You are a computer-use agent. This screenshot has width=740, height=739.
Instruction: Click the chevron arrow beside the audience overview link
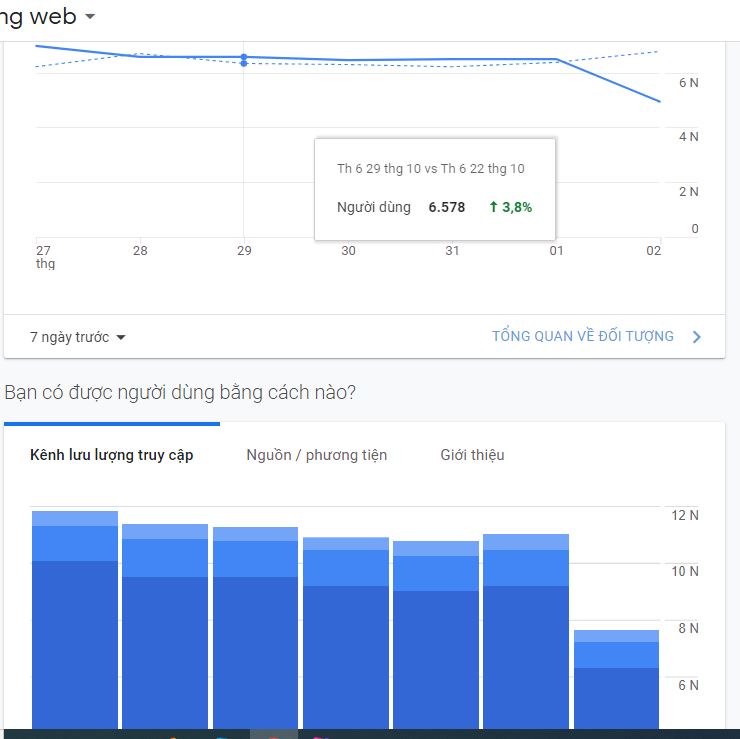tap(697, 337)
